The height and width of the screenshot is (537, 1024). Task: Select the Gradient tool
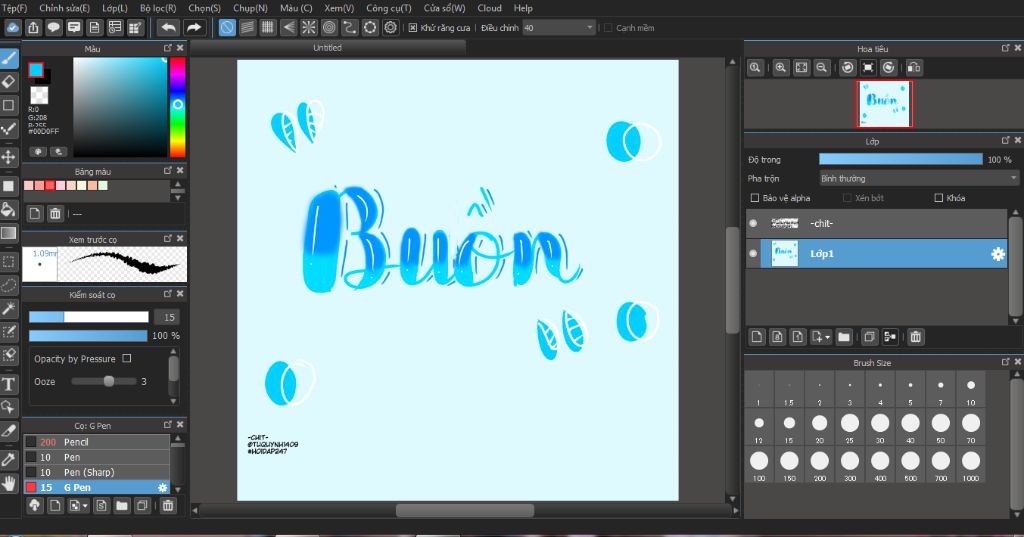pos(8,233)
